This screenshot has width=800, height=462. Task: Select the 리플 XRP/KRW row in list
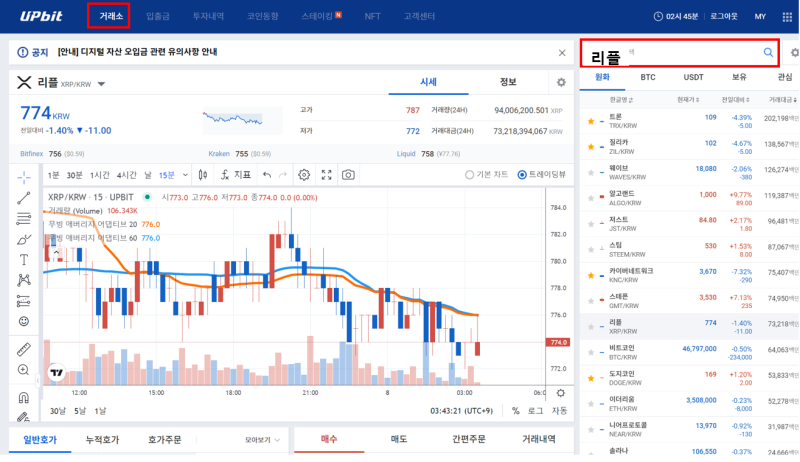pos(689,327)
